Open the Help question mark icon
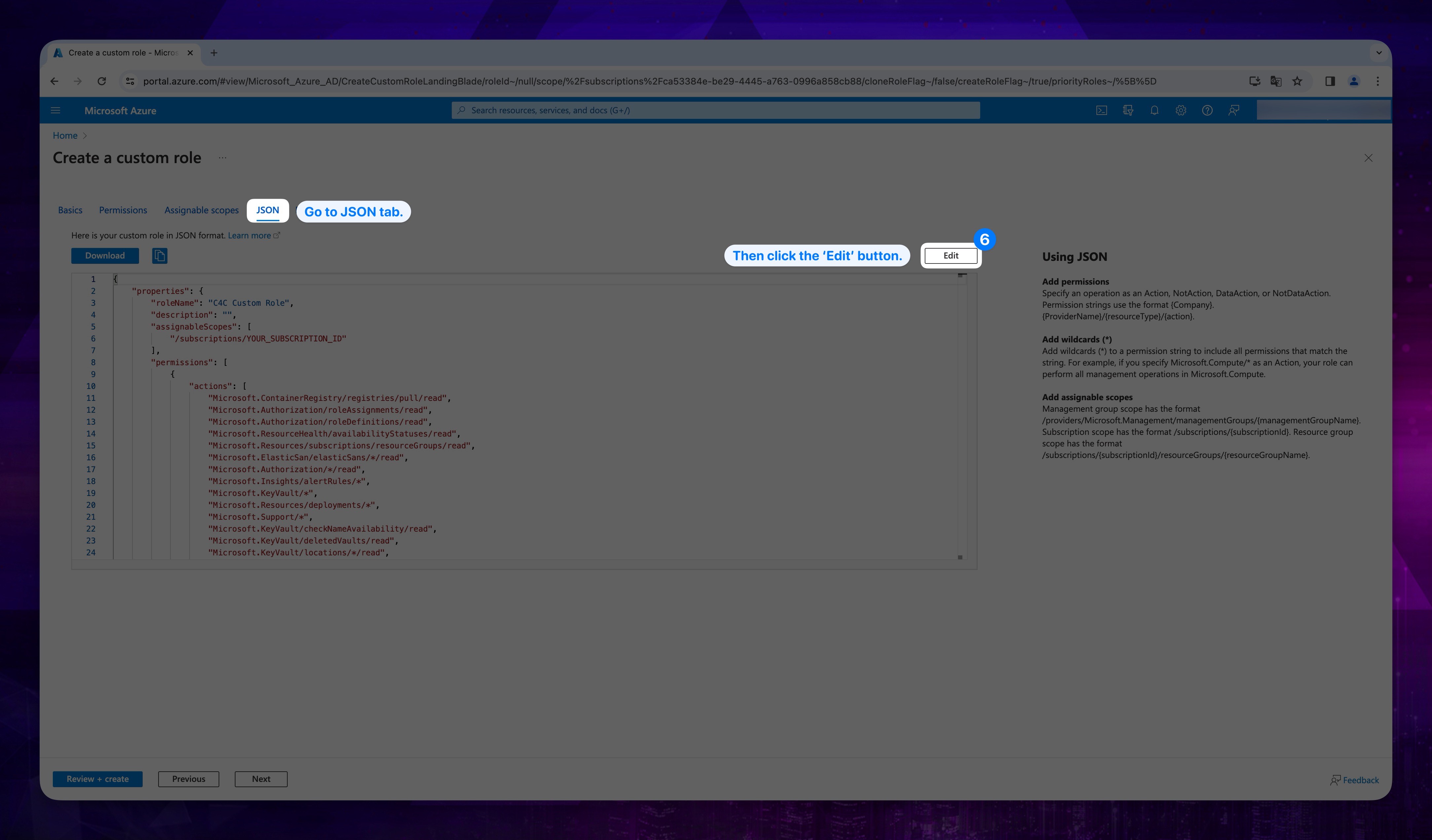1432x840 pixels. click(1207, 110)
